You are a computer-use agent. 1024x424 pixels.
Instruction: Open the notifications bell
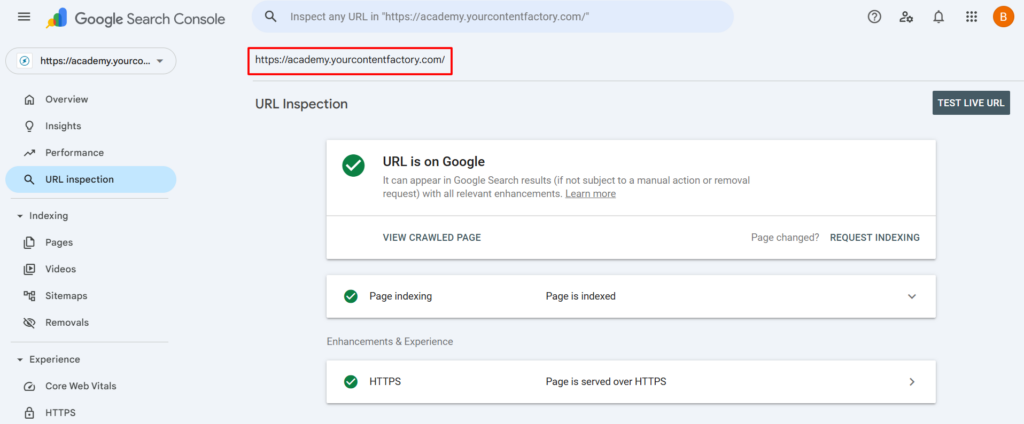point(938,17)
